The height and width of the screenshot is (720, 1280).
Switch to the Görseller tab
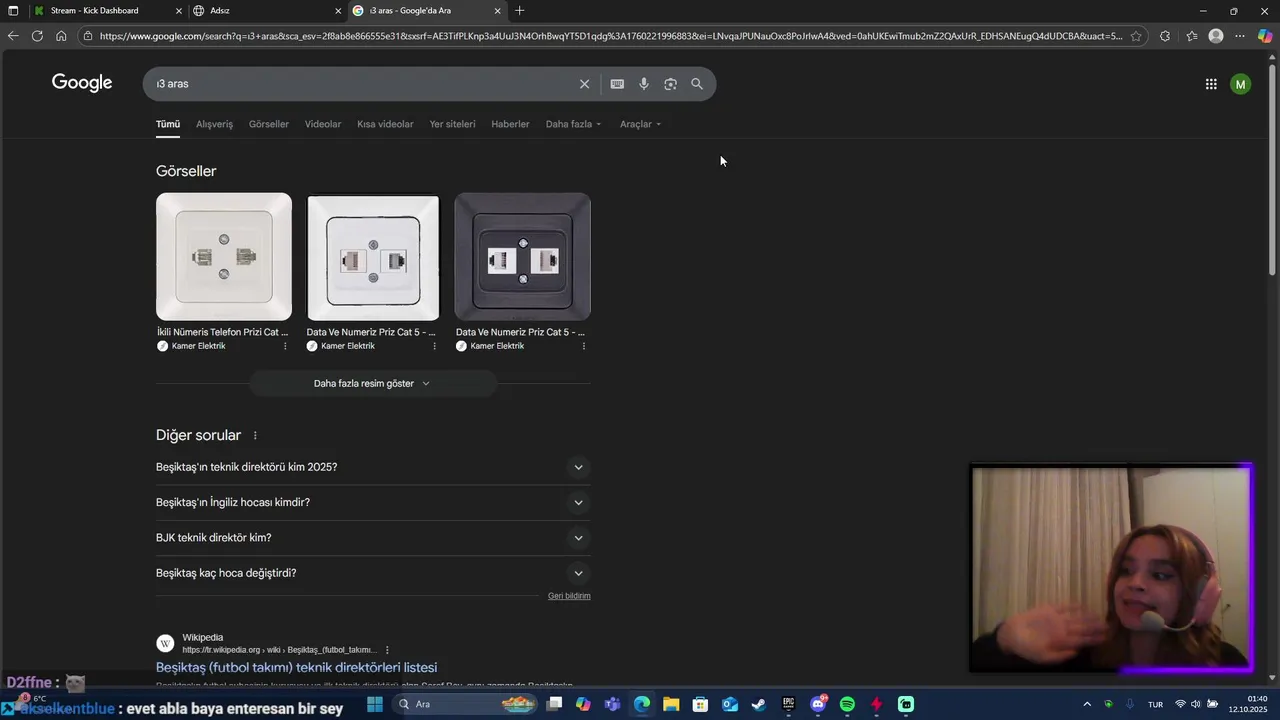tap(269, 124)
